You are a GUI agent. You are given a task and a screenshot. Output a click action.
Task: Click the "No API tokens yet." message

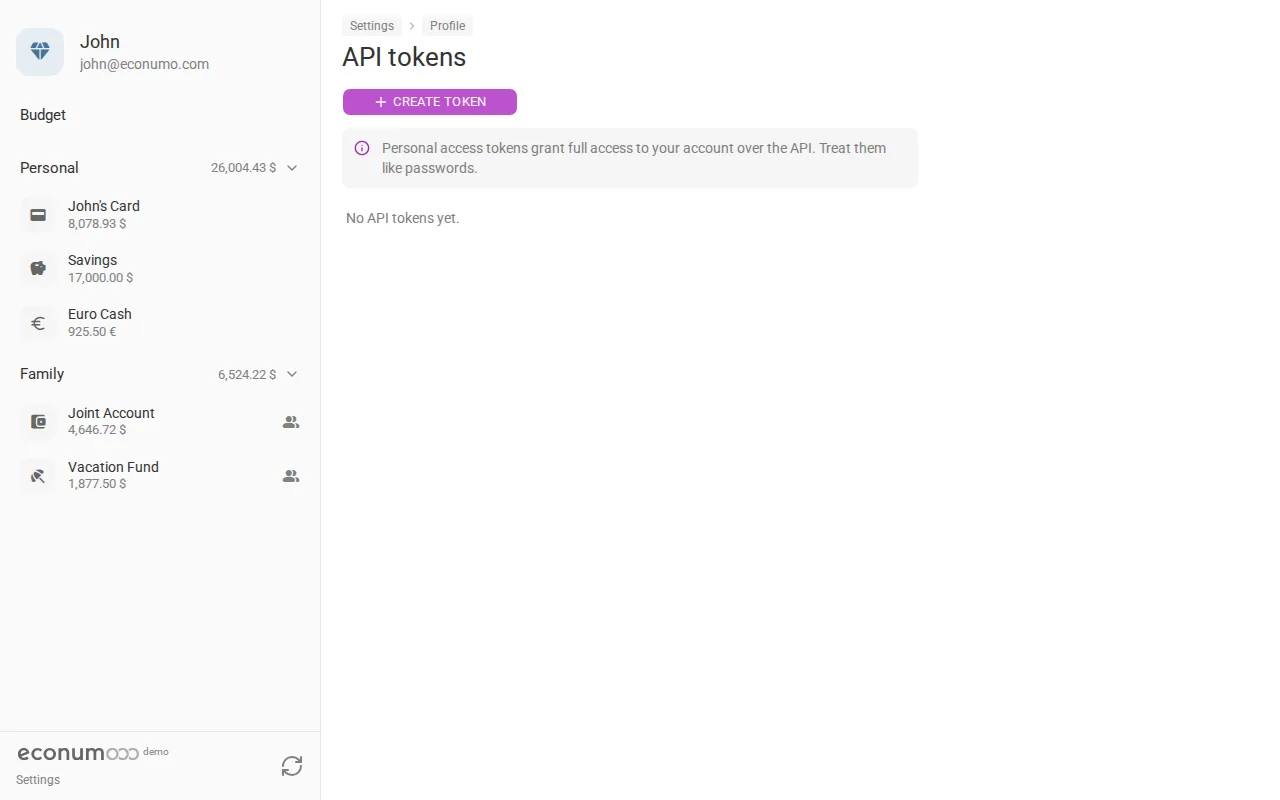click(x=403, y=218)
